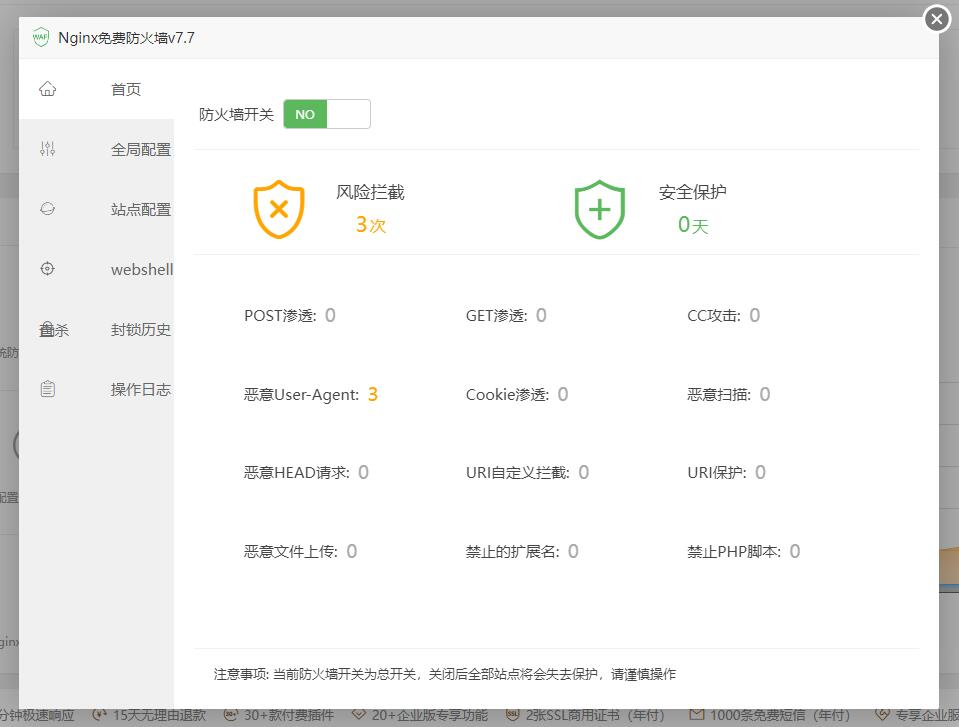
Task: Click the webshell target icon
Action: 47,269
